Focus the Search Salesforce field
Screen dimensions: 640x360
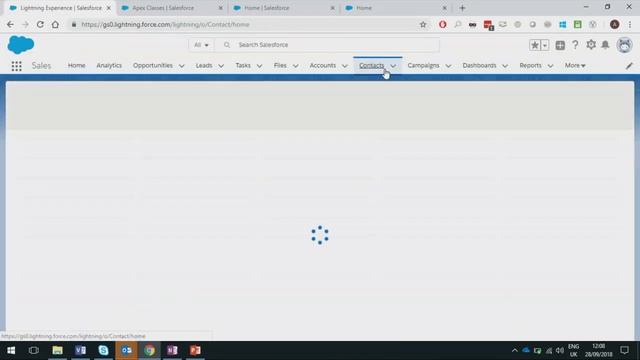pyautogui.click(x=327, y=45)
